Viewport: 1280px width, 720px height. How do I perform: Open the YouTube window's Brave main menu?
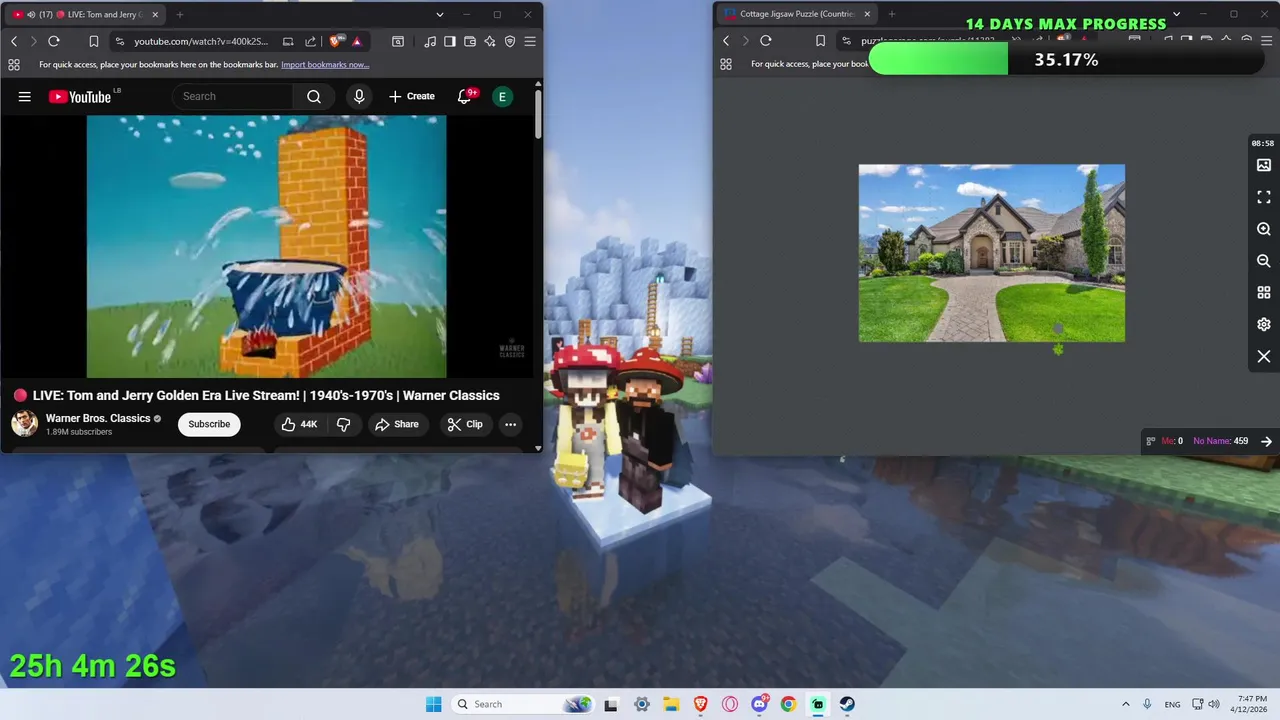530,41
